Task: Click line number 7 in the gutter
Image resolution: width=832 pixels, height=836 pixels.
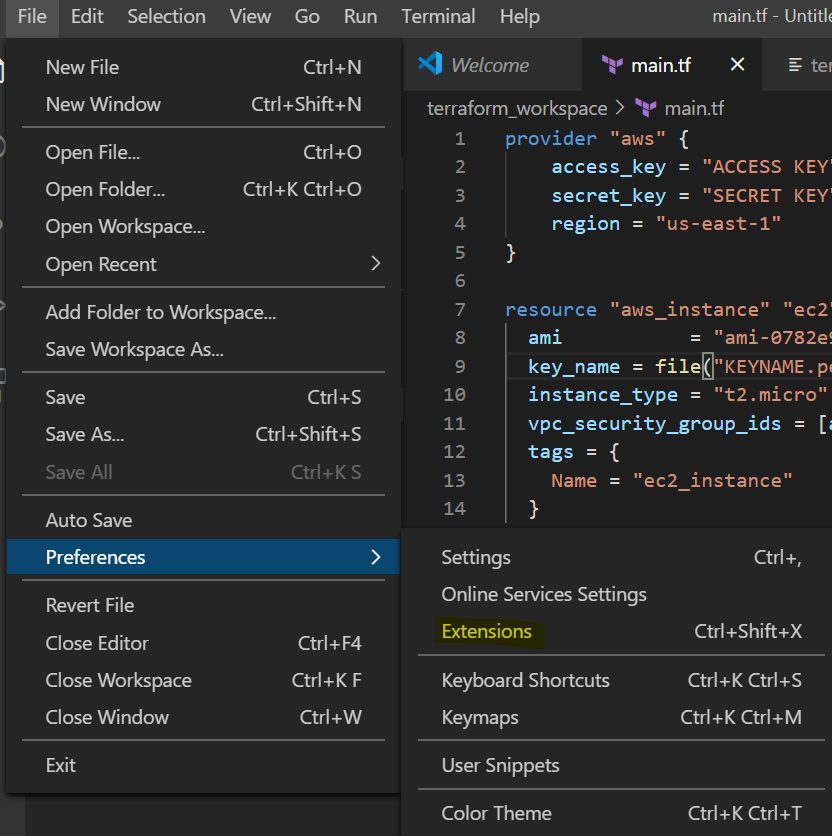Action: click(x=460, y=310)
